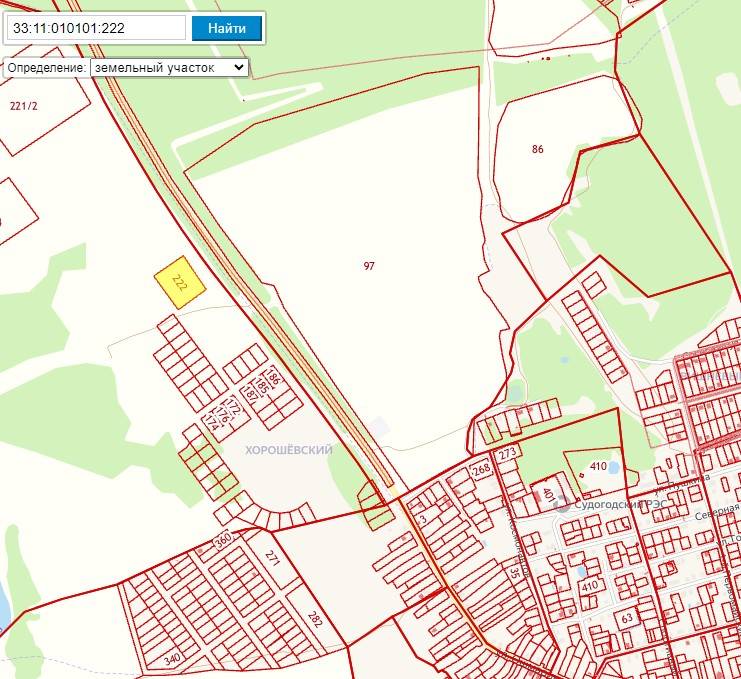Select parcel 268 near the crossroads
This screenshot has height=679, width=741.
pyautogui.click(x=482, y=470)
